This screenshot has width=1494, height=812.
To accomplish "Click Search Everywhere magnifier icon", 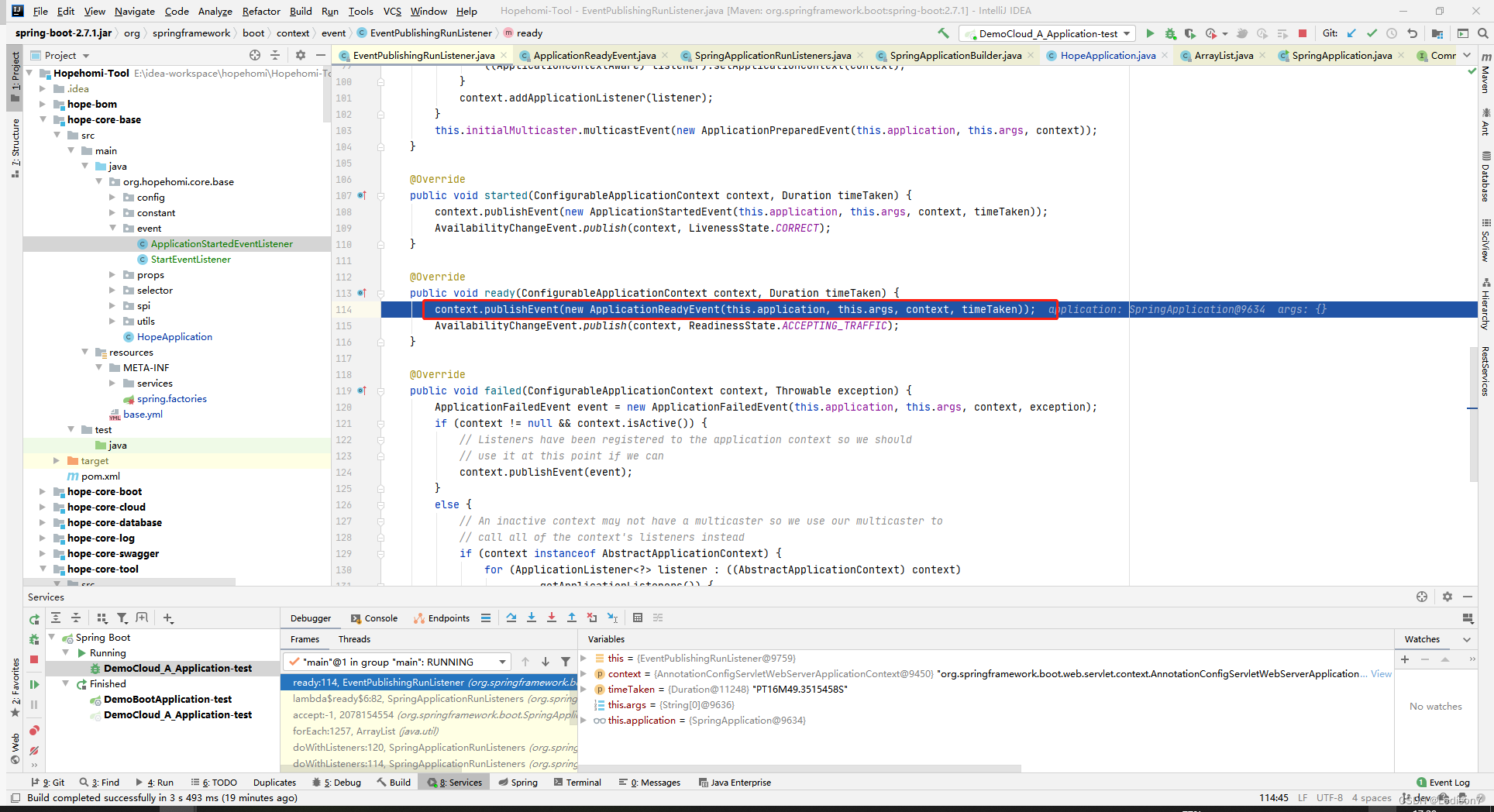I will 1482,33.
